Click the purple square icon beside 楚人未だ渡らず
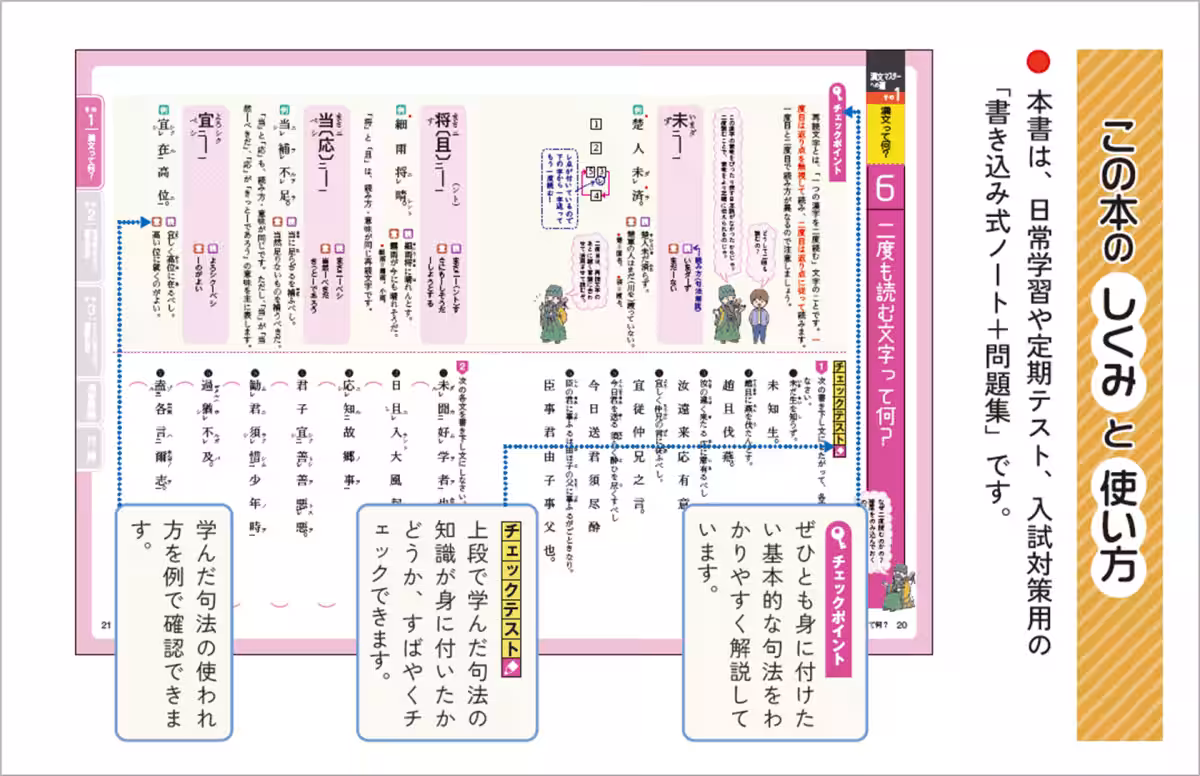1200x776 pixels. [644, 220]
